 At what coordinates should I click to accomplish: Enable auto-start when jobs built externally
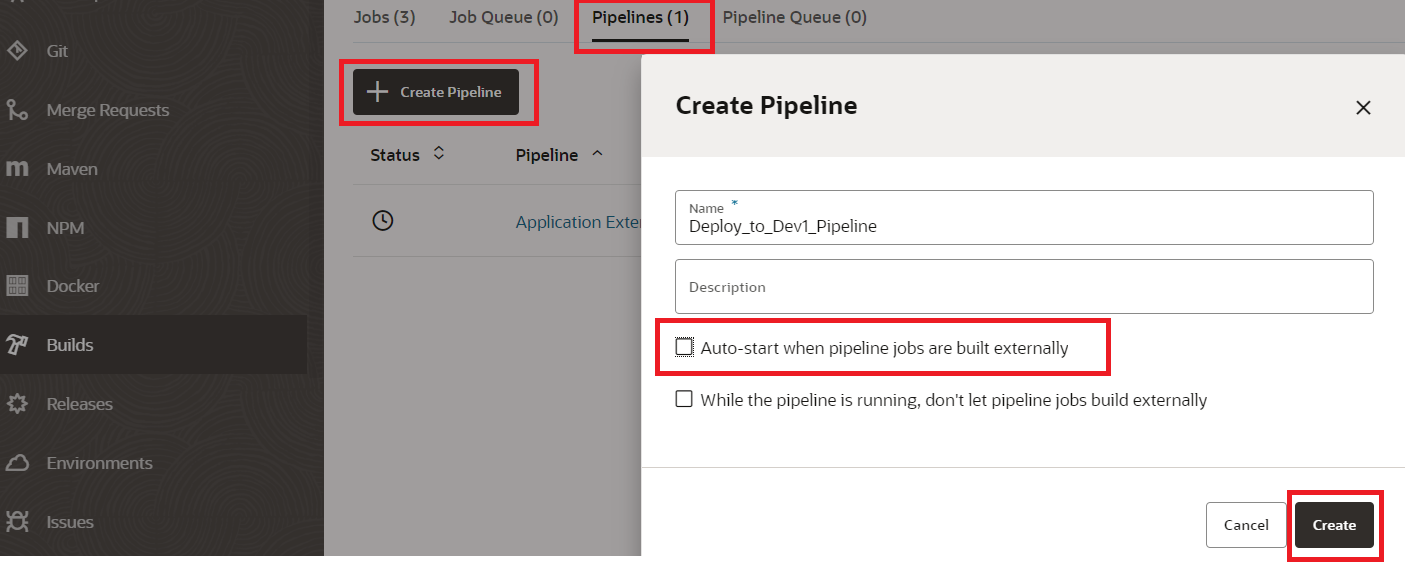[x=684, y=348]
